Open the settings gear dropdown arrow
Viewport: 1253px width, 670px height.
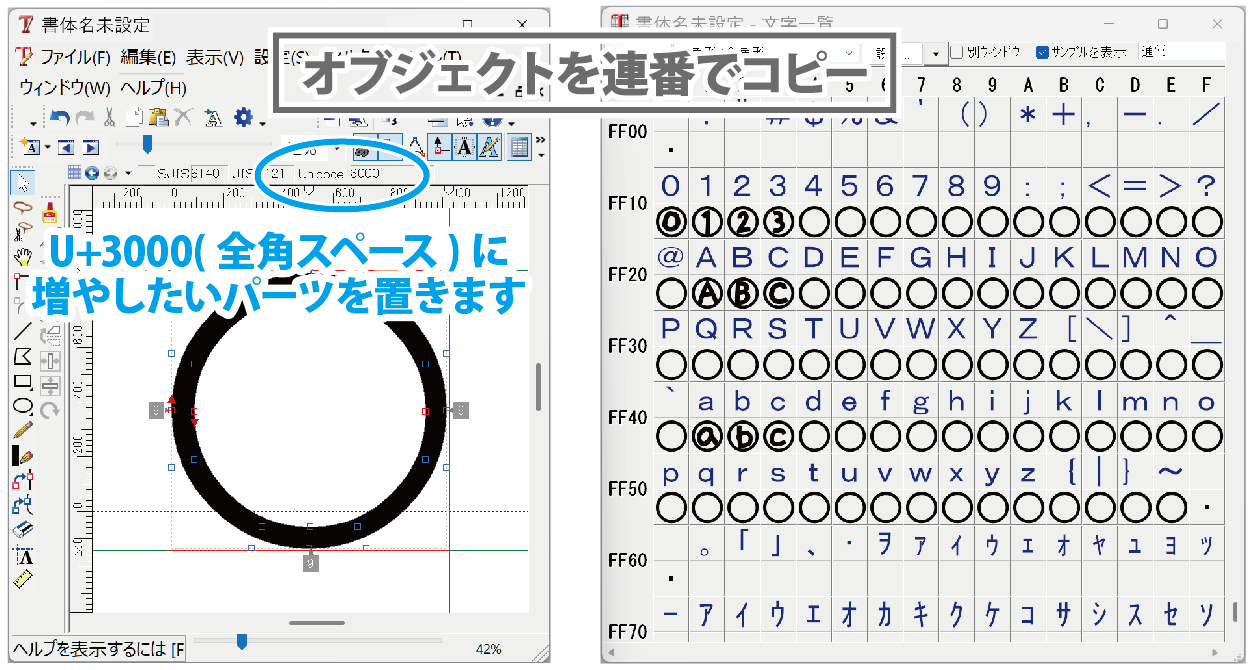(x=262, y=121)
